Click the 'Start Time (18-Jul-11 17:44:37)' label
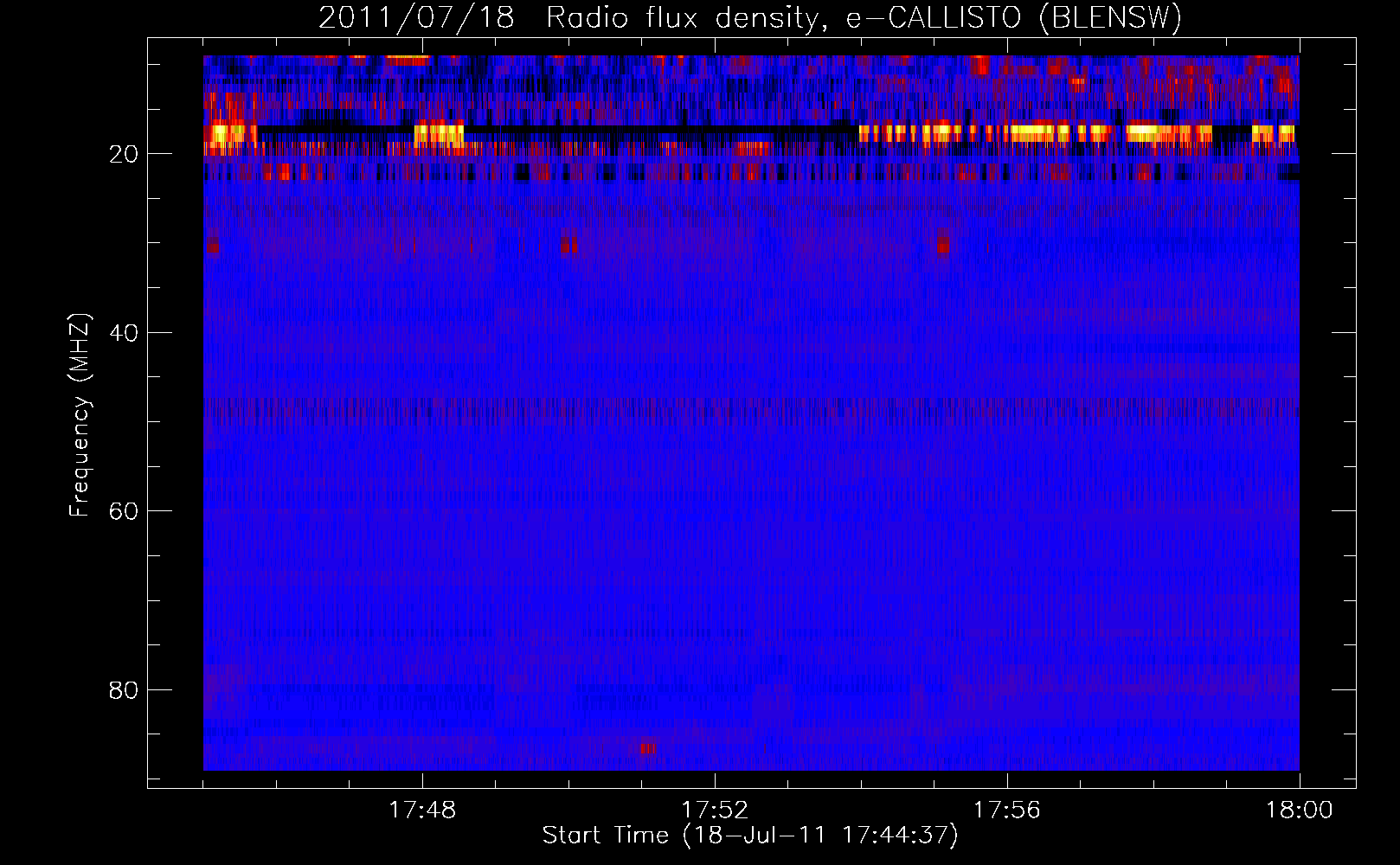 750,836
